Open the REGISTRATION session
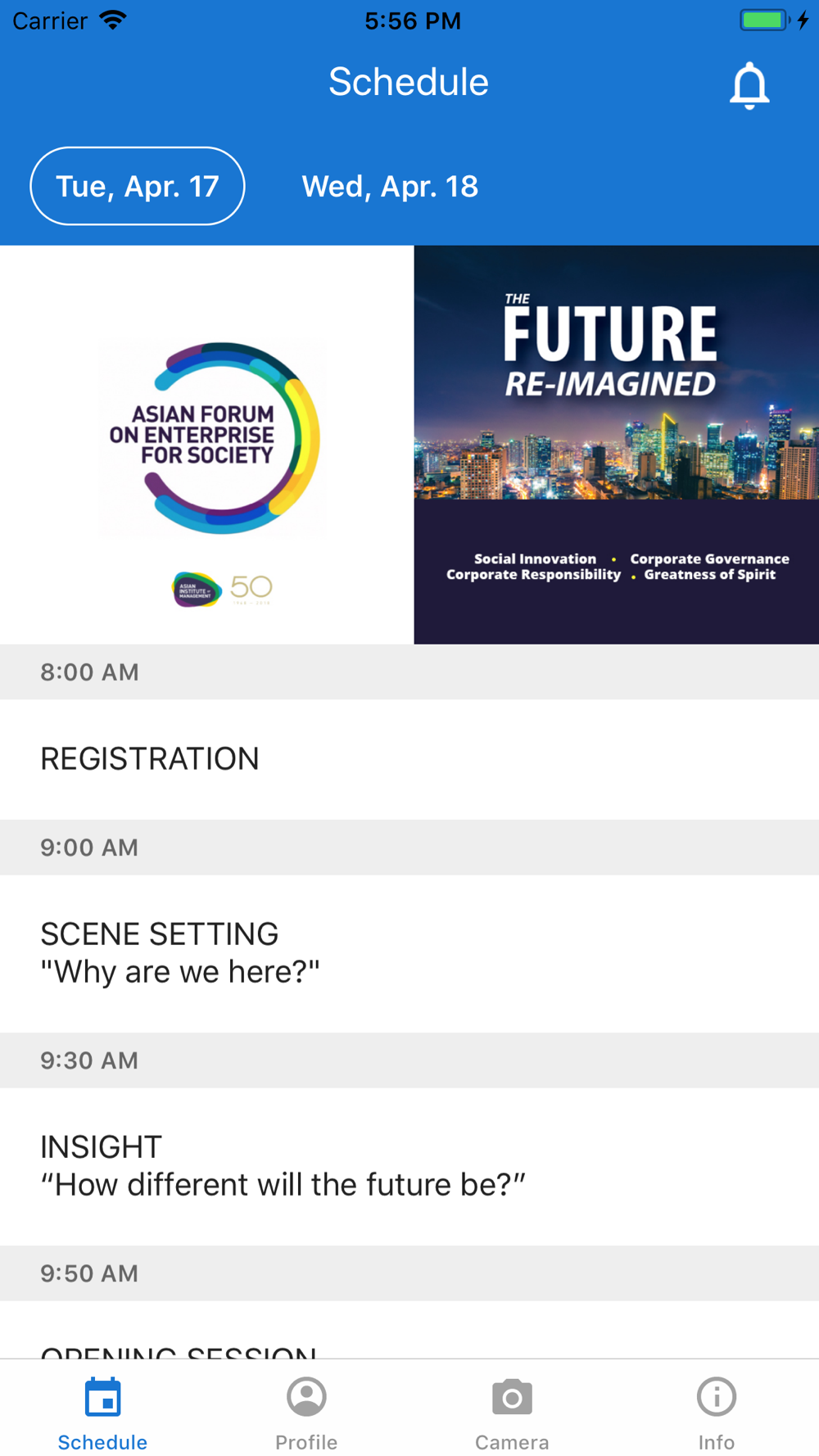This screenshot has height=1456, width=819. (x=409, y=759)
